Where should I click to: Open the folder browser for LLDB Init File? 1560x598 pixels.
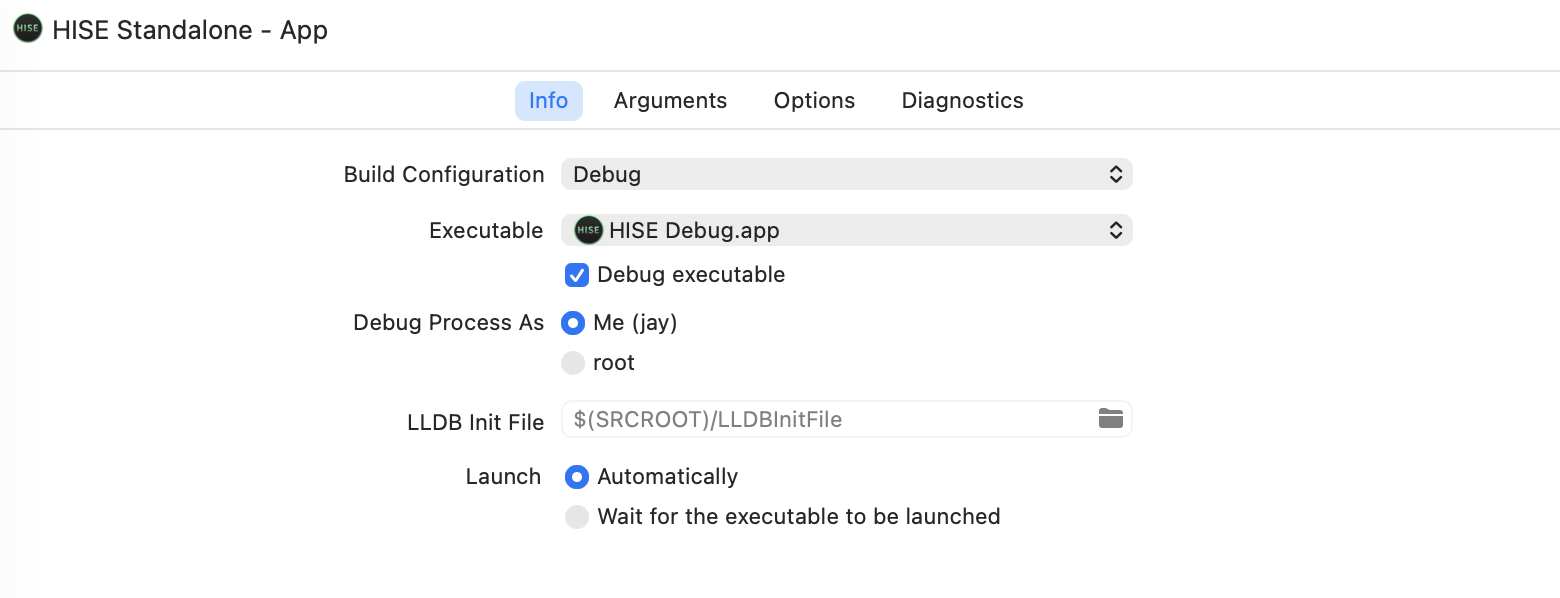pyautogui.click(x=1110, y=419)
